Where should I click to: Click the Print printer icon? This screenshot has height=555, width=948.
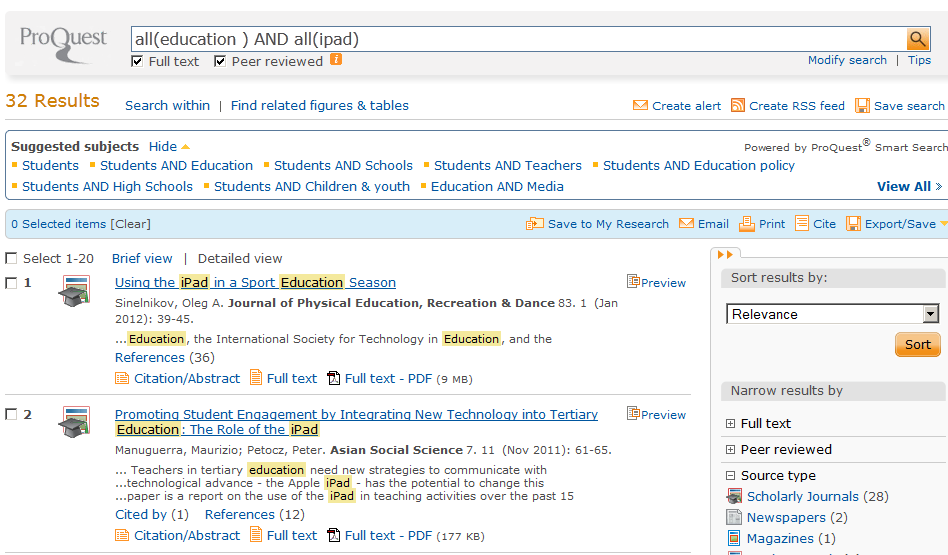tap(747, 224)
